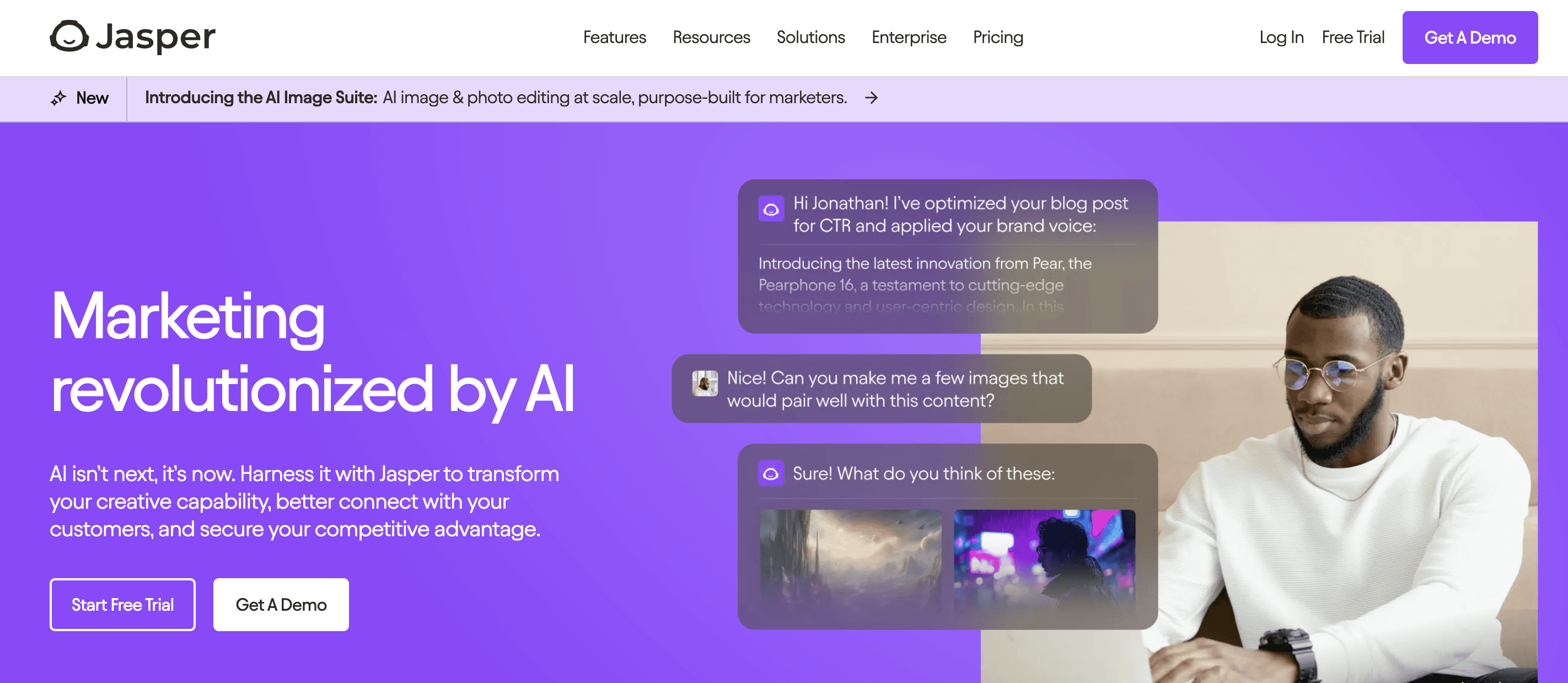Expand the Resources navigation menu
Image resolution: width=1568 pixels, height=683 pixels.
(x=711, y=37)
